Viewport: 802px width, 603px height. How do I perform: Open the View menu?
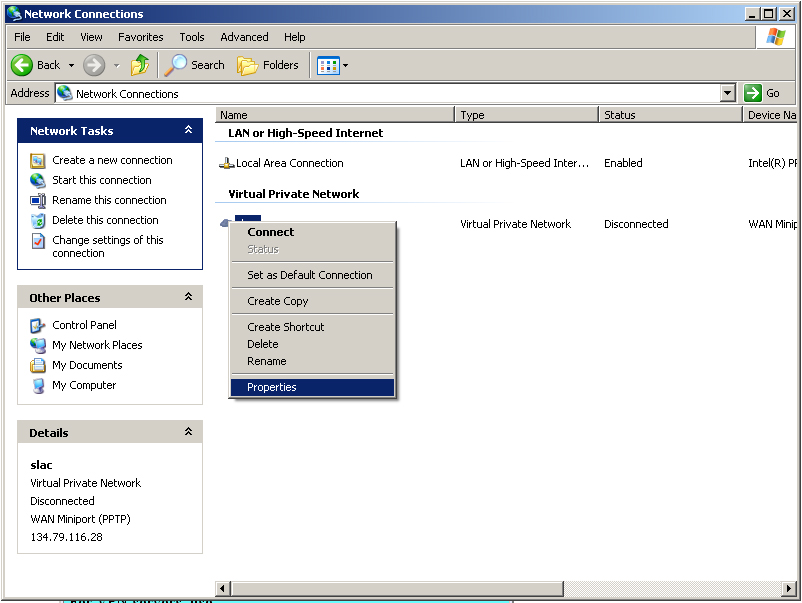tap(91, 37)
